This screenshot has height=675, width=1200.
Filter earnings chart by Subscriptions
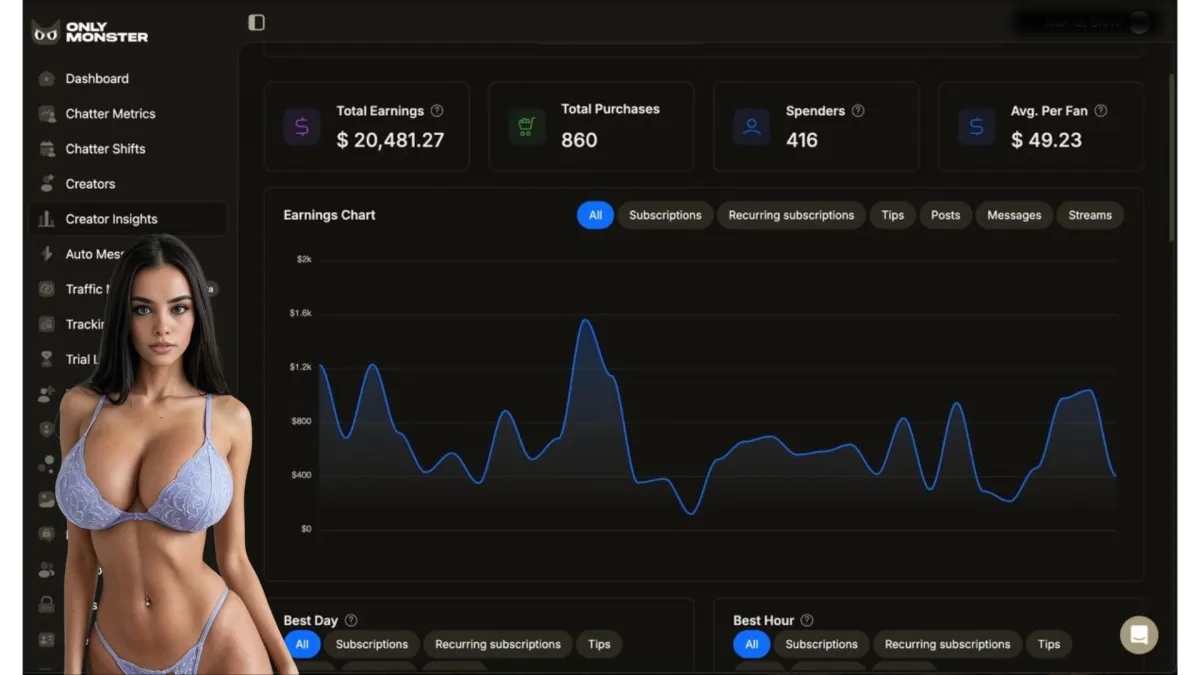pyautogui.click(x=665, y=215)
